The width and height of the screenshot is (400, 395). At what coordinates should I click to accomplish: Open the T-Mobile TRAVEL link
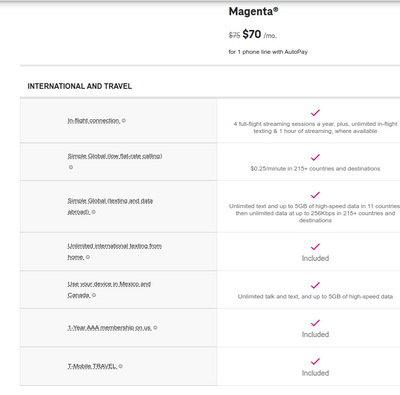pos(92,366)
